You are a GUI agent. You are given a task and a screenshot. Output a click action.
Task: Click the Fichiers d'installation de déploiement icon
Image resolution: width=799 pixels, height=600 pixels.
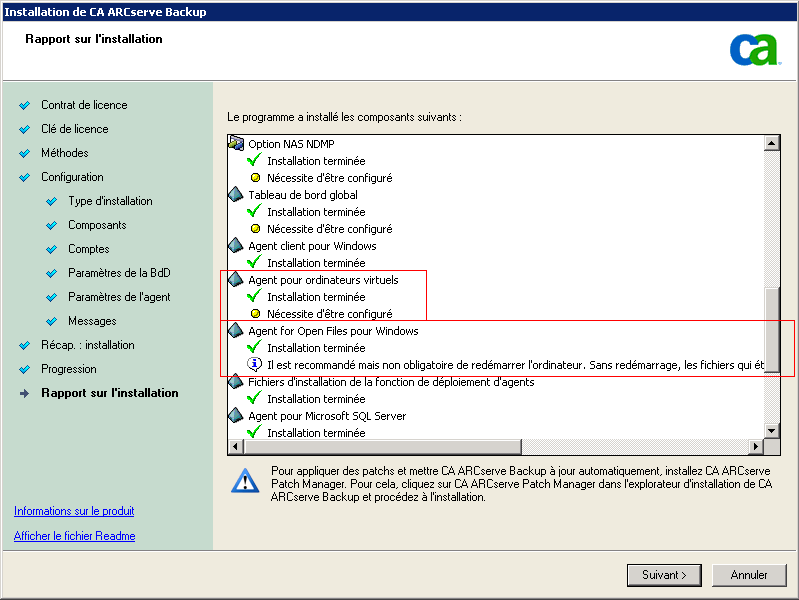pyautogui.click(x=236, y=381)
